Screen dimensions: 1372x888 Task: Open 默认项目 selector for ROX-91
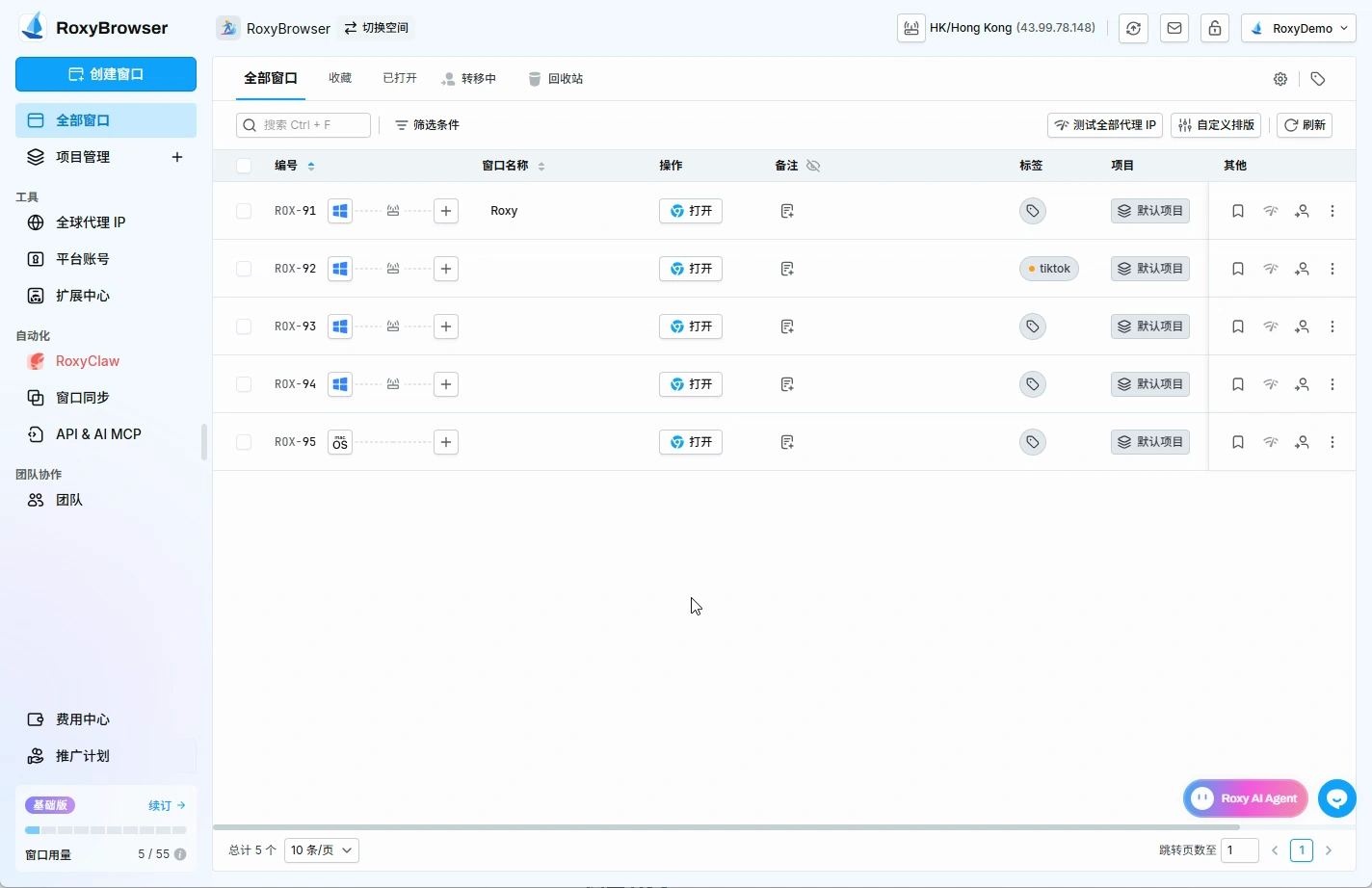point(1150,211)
